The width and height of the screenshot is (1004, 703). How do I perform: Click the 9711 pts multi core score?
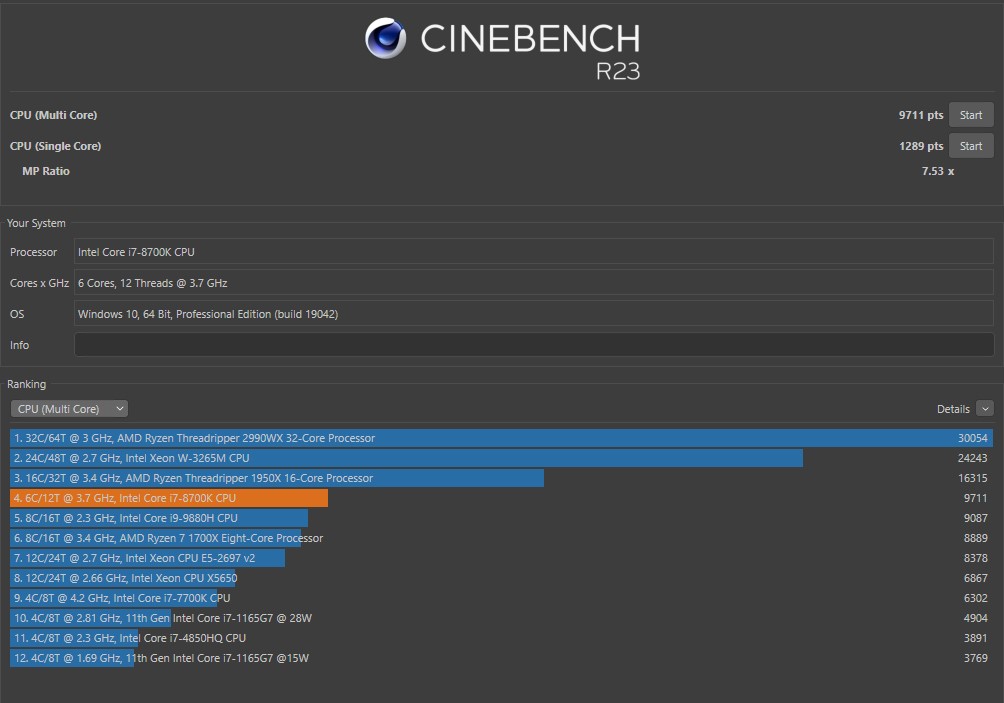pyautogui.click(x=921, y=115)
